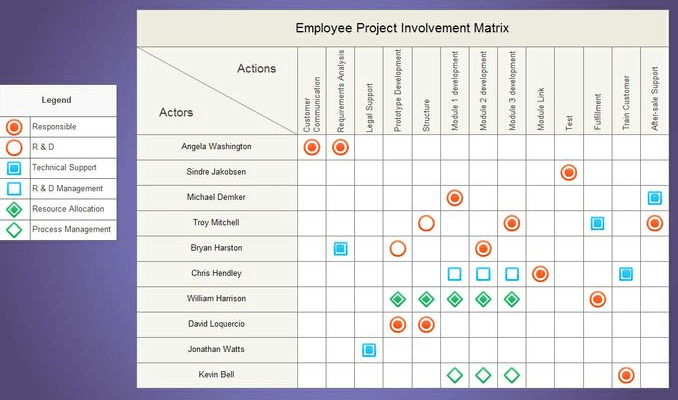Click Kevin Bell's Train Customer responsible marker

626,375
